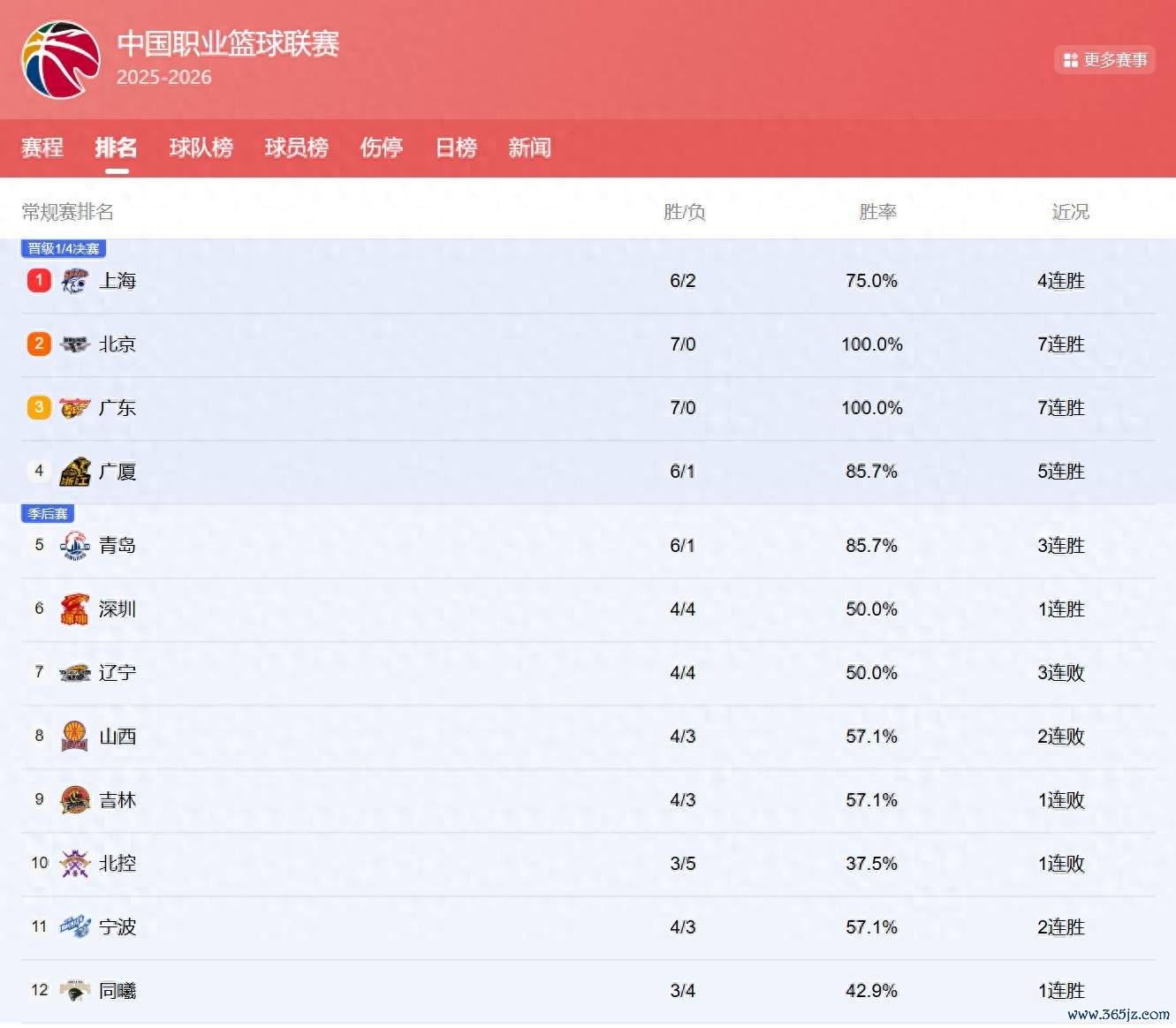Click the Qingdao team logo icon
Viewport: 1176px width, 1028px height.
tap(75, 546)
